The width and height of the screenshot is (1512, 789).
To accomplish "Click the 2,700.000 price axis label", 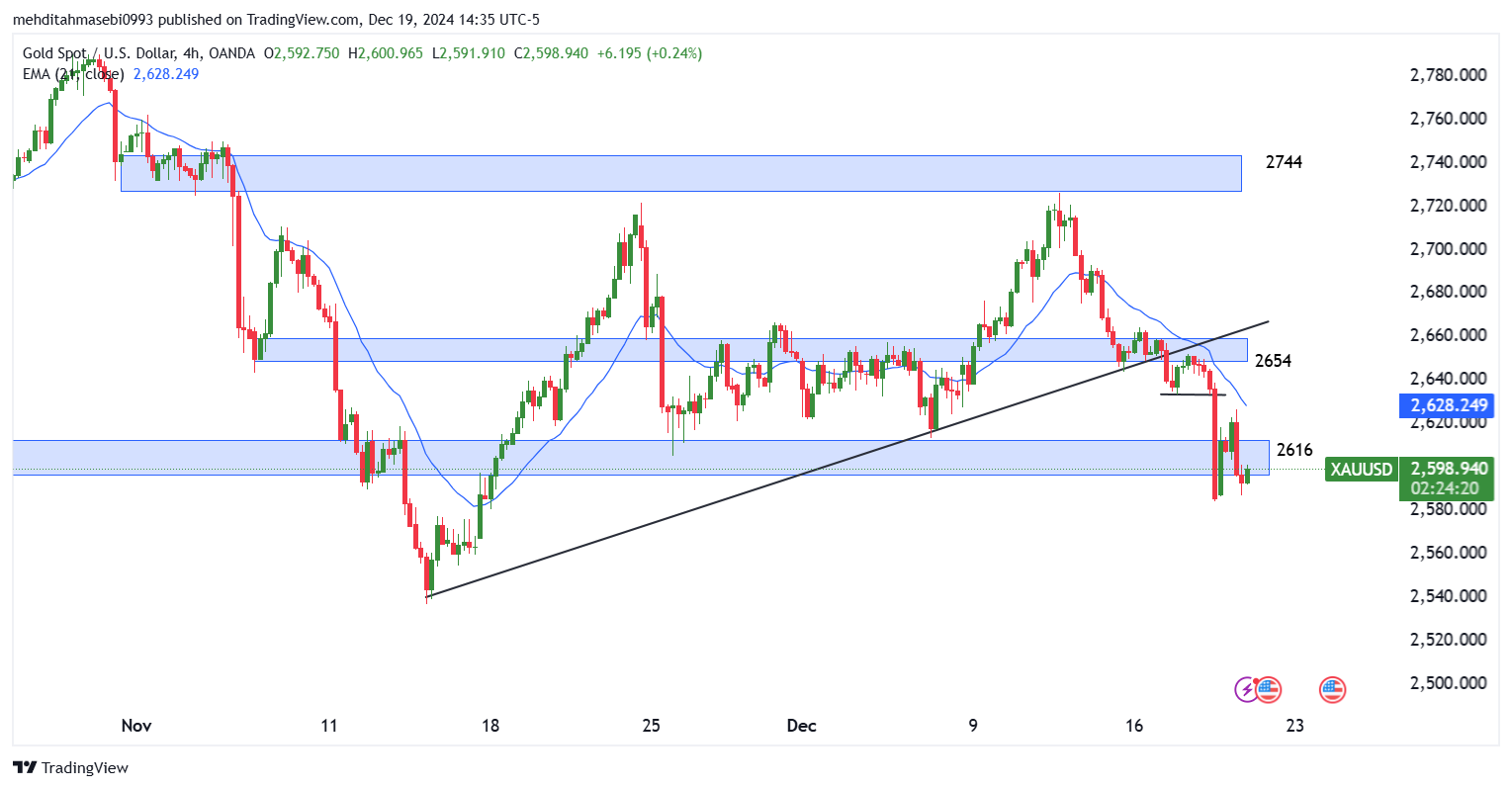I will (1448, 249).
